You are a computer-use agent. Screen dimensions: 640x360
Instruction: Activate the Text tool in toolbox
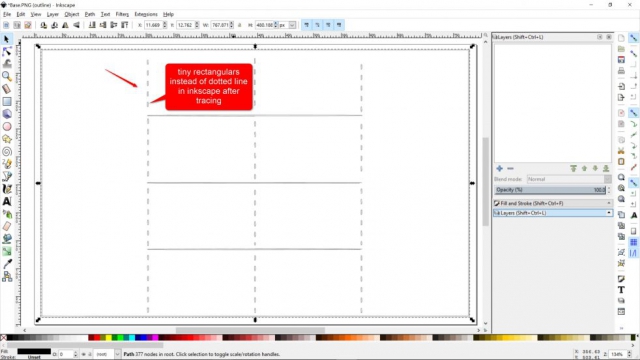tap(7, 201)
